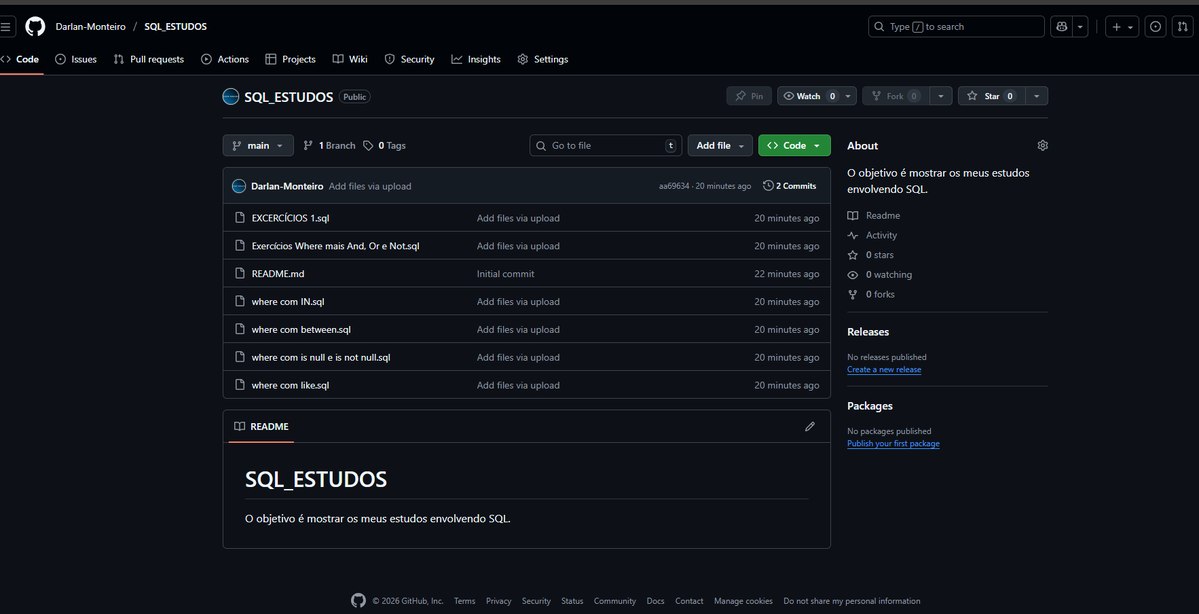Viewport: 1199px width, 614px height.
Task: Open 'Add files via upload' latest commit message
Action: tap(370, 186)
